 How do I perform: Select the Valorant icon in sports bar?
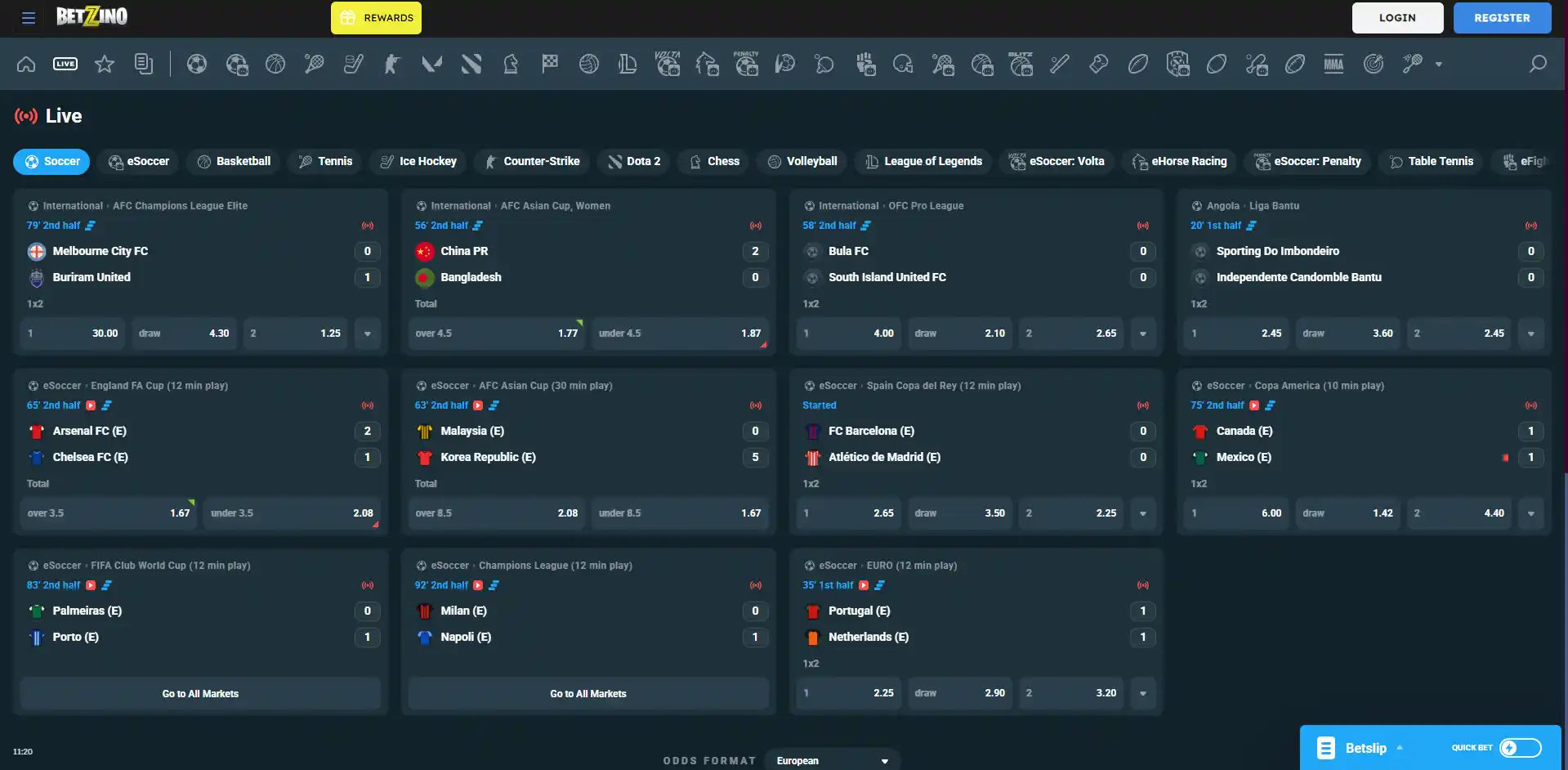coord(432,64)
